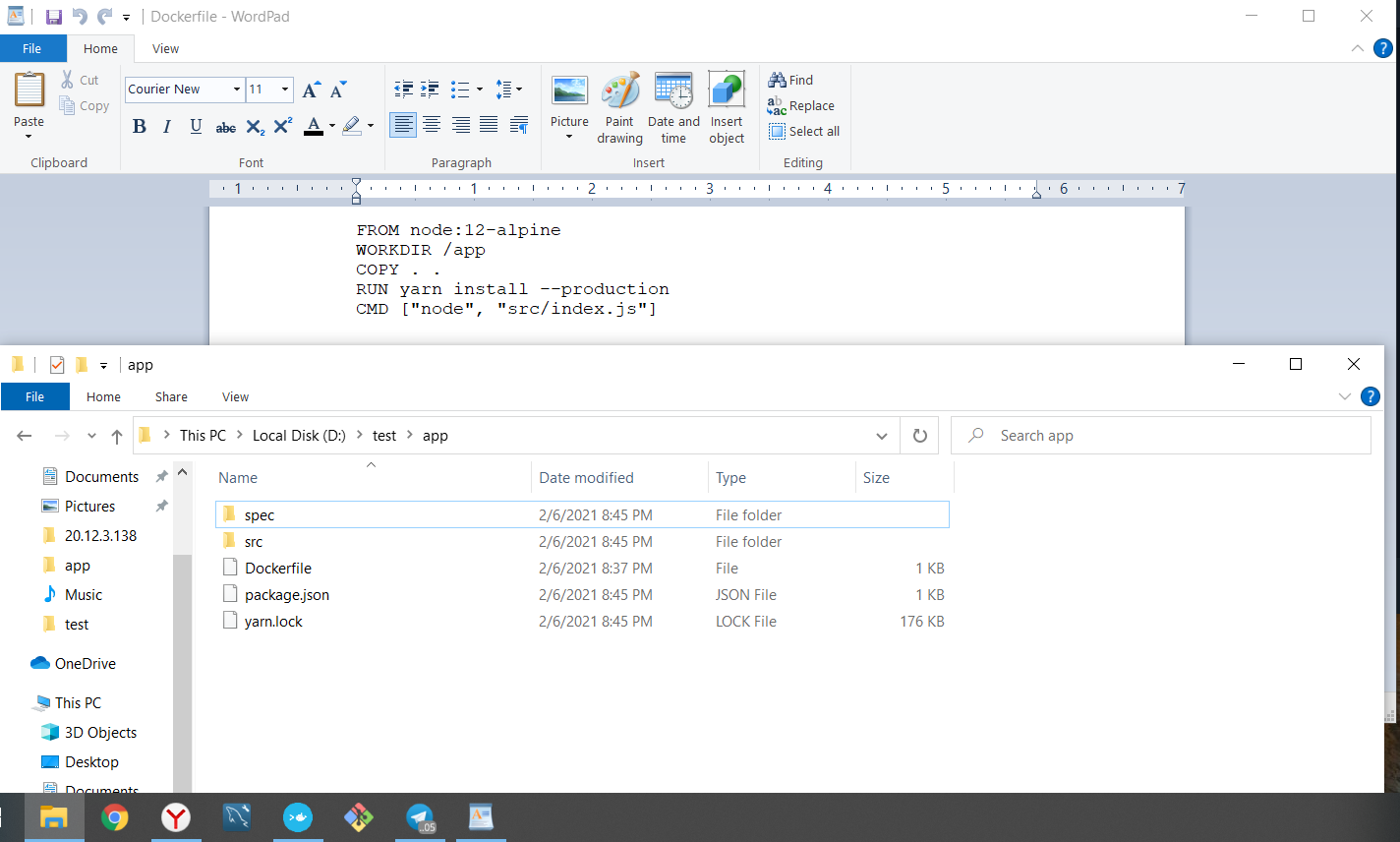The image size is (1400, 842).
Task: Click Decrease indent icon
Action: [403, 90]
